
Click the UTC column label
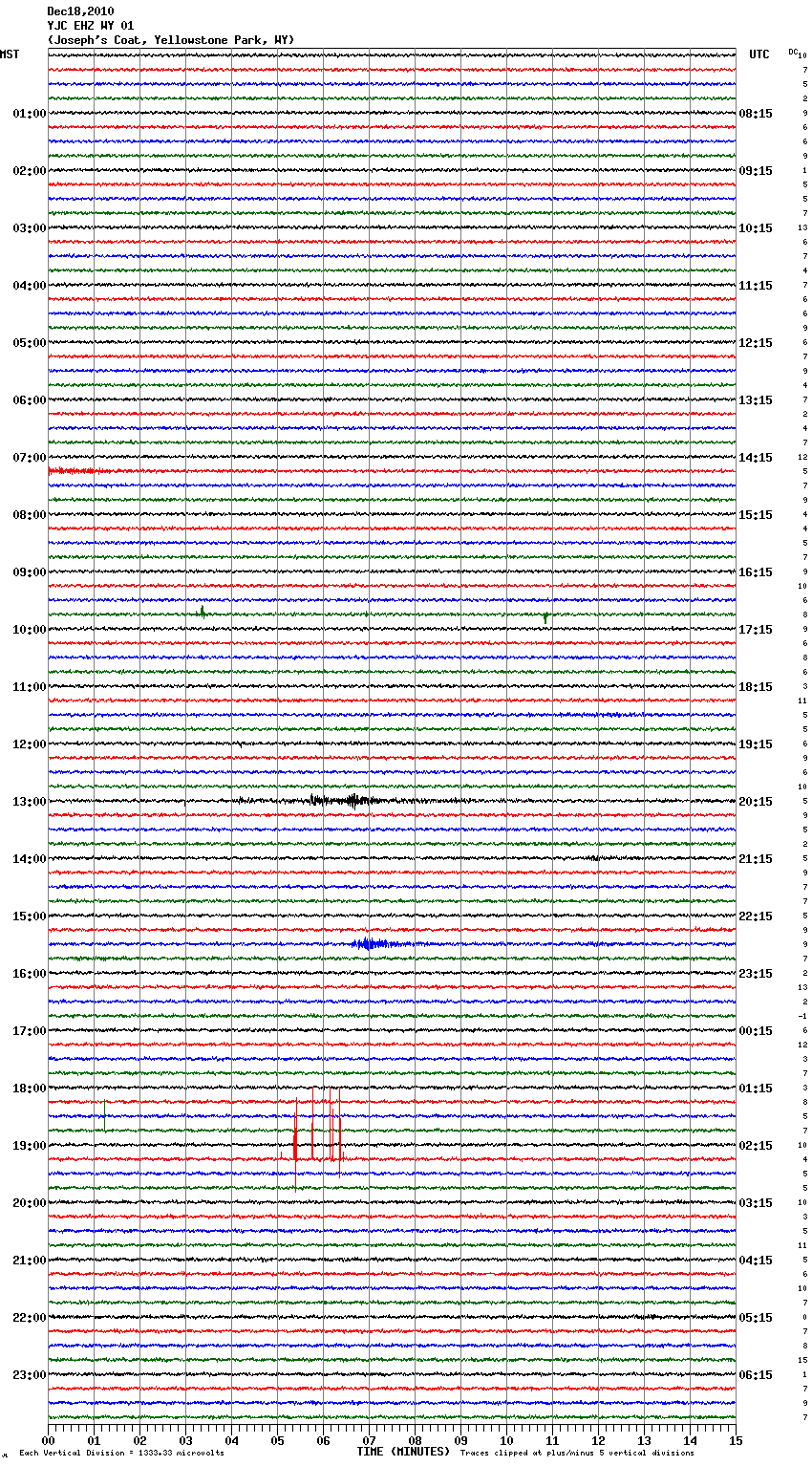(759, 54)
